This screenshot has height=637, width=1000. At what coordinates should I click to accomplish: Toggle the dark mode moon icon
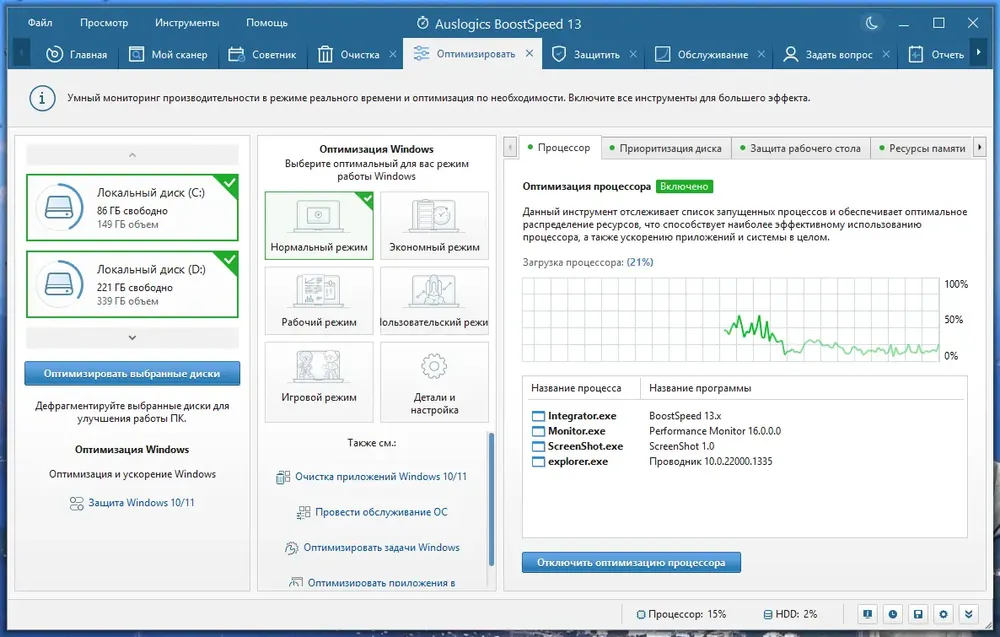[872, 24]
